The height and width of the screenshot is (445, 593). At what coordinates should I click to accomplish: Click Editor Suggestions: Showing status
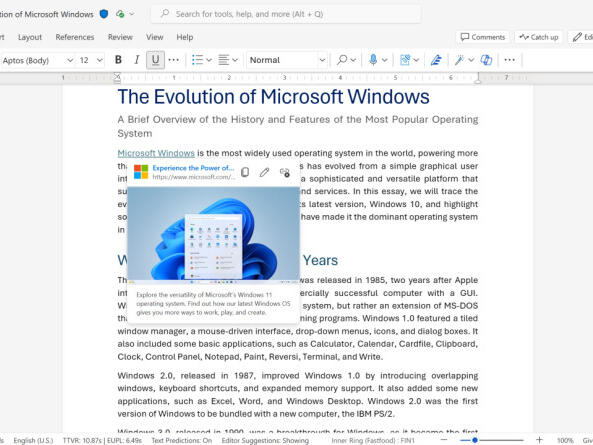pyautogui.click(x=265, y=440)
